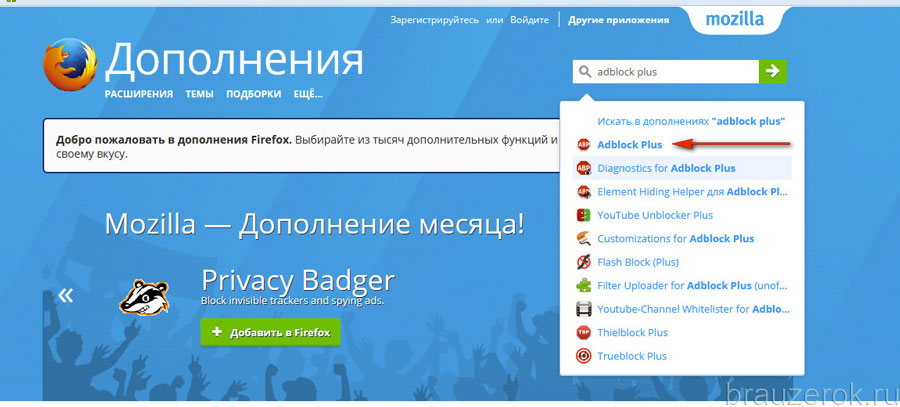Click the magnifier icon in search box

tap(584, 72)
